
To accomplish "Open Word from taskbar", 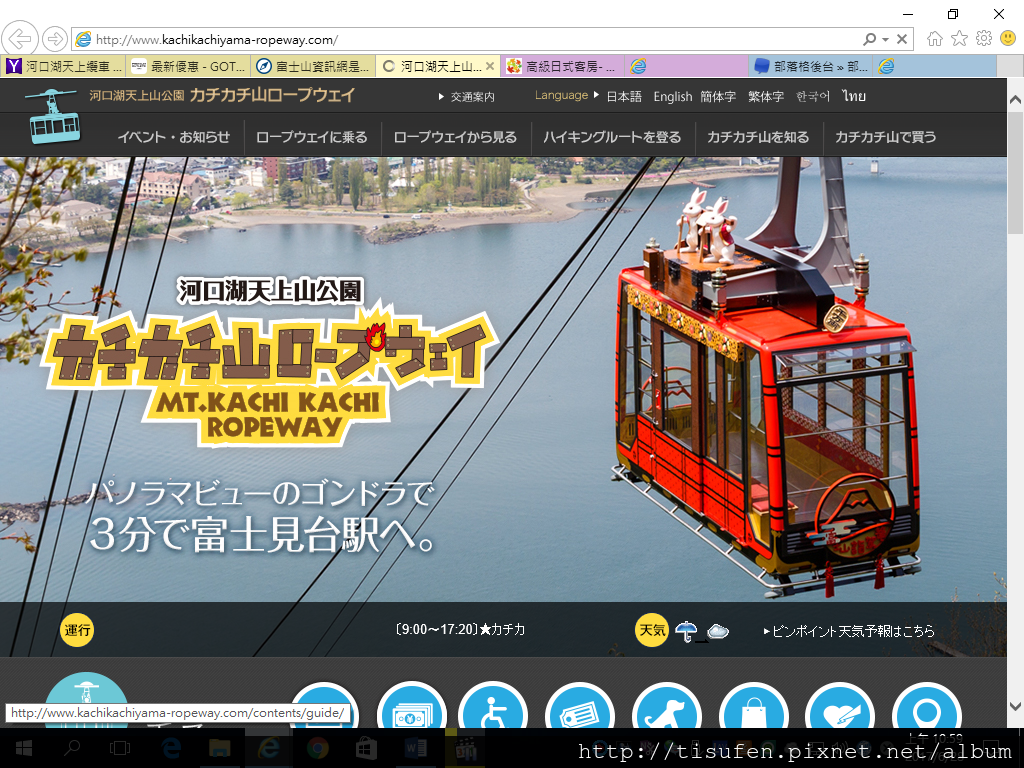I will tap(416, 748).
